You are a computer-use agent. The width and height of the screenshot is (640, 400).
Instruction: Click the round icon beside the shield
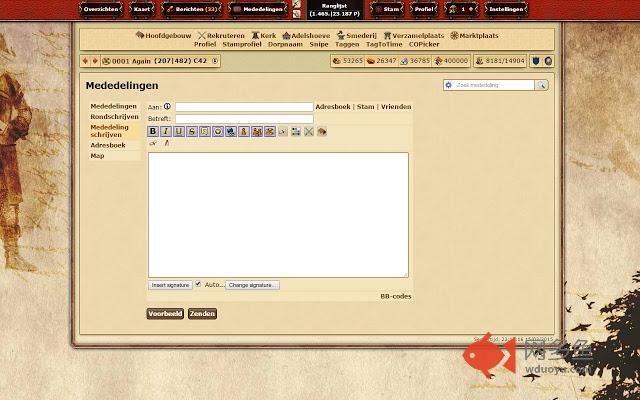(x=548, y=61)
